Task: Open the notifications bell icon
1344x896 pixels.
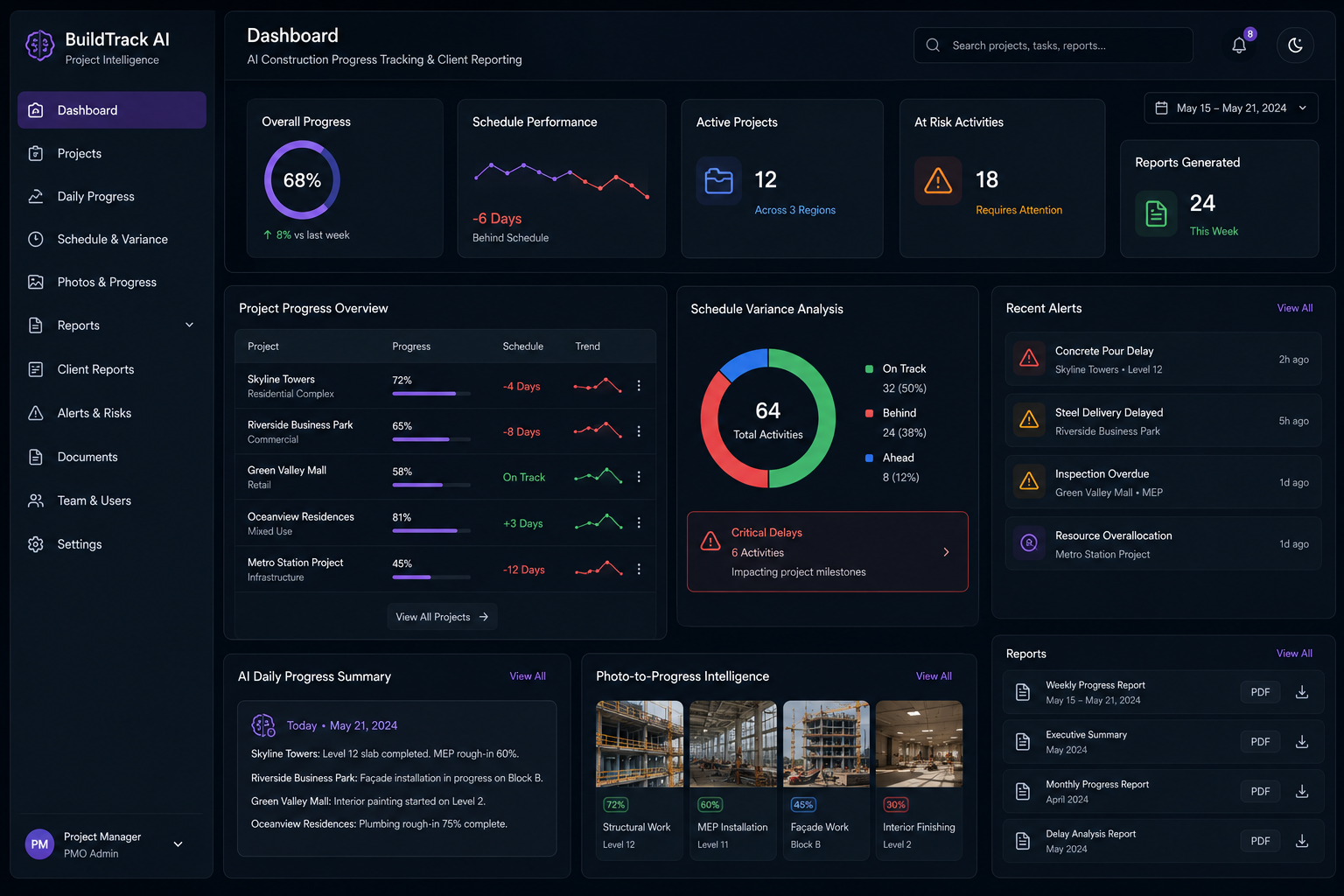Action: [x=1239, y=45]
